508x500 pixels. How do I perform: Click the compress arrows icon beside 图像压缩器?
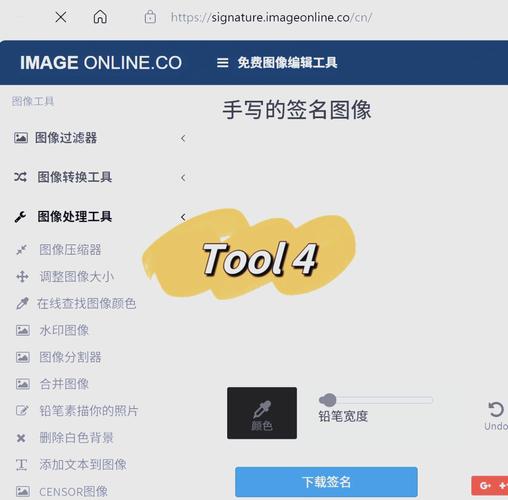[x=22, y=250]
